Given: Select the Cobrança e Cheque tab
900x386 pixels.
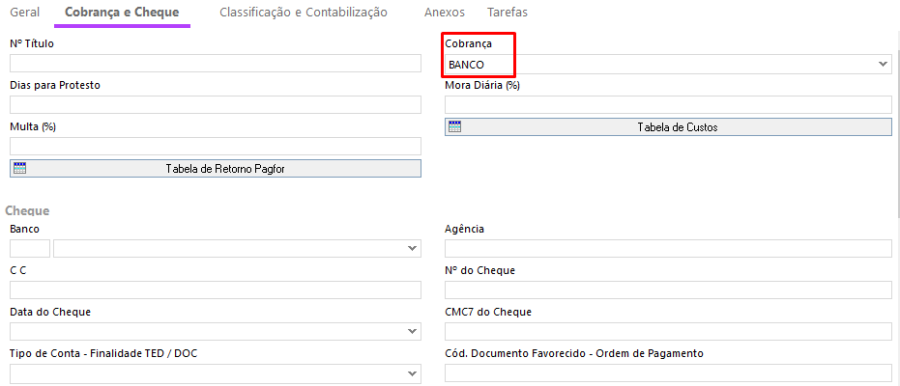Looking at the screenshot, I should (122, 12).
